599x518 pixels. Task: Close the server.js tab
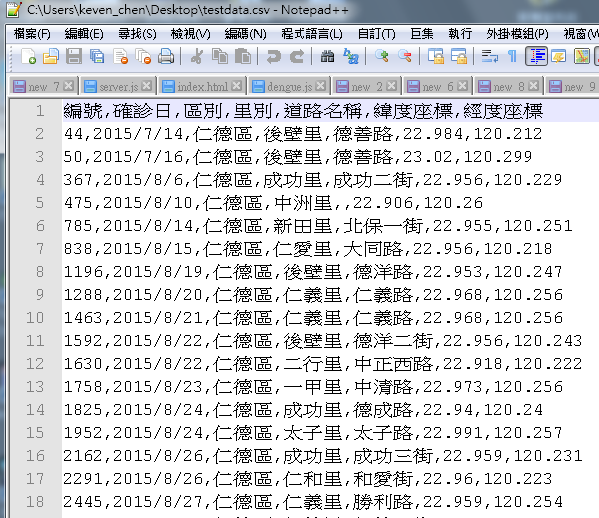tap(146, 86)
